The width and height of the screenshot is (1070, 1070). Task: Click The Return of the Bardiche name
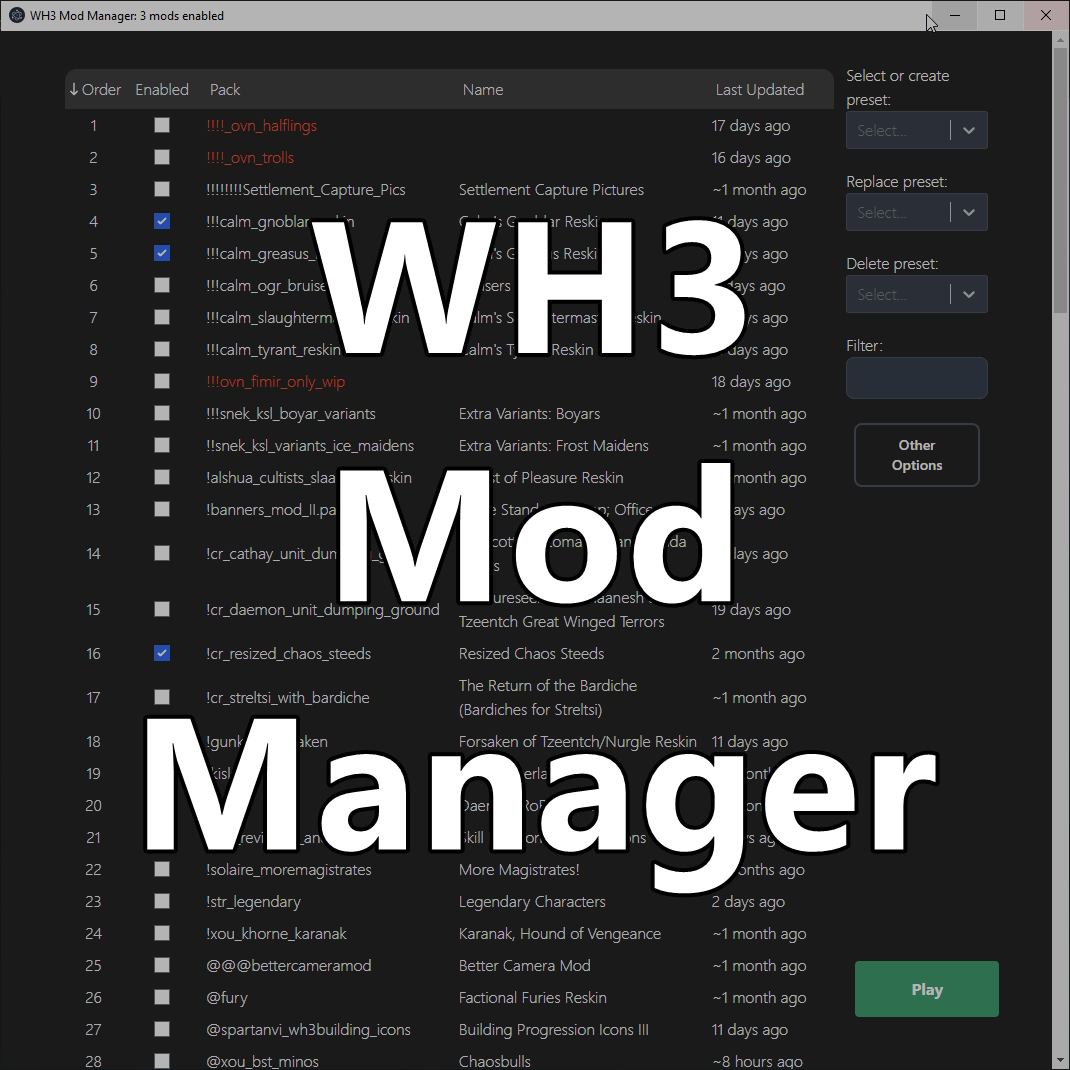548,697
